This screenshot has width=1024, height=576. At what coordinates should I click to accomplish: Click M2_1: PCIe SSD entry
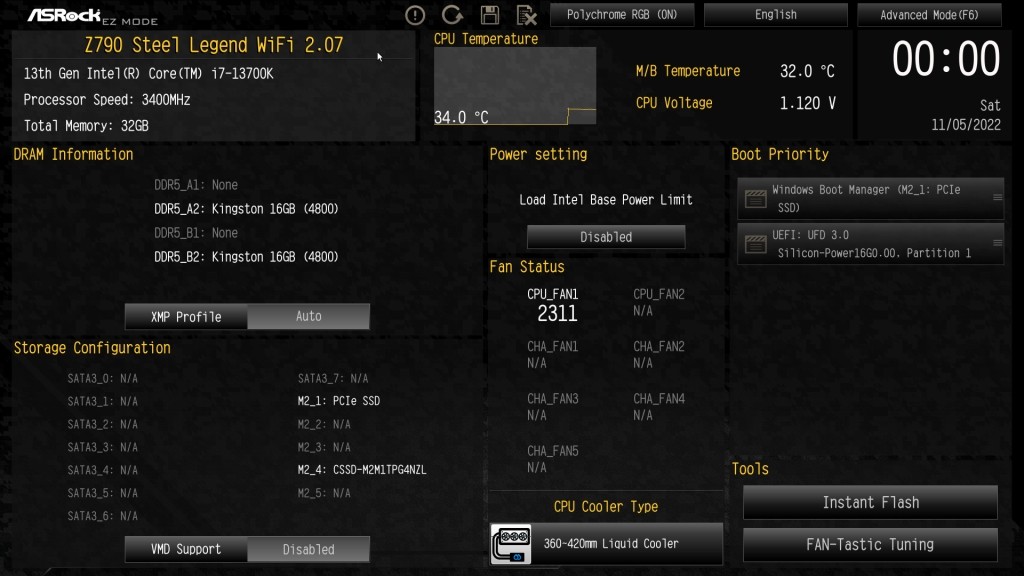(339, 401)
